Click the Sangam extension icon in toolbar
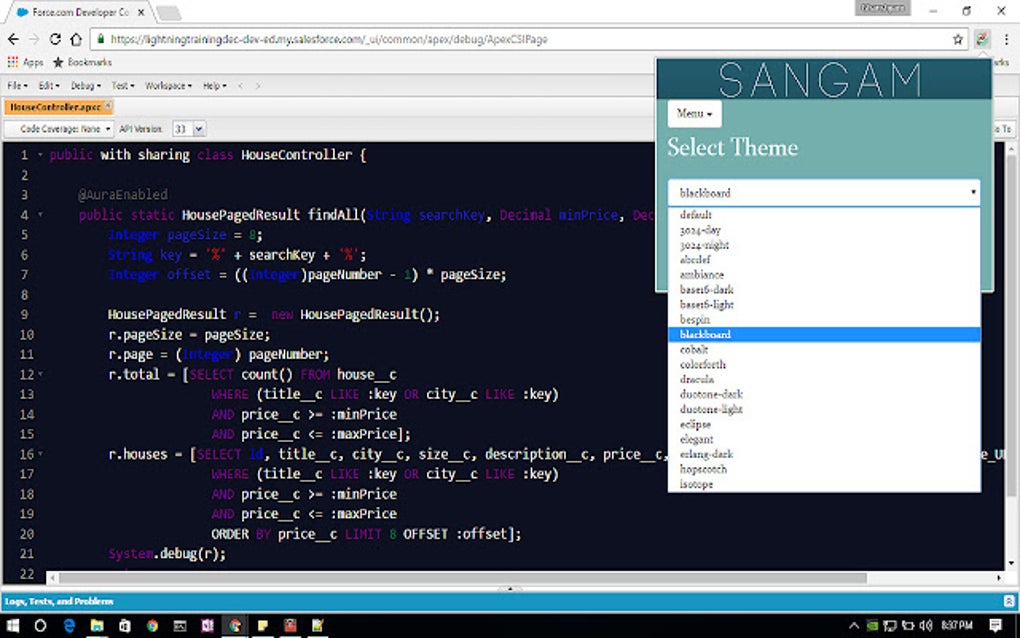 point(982,40)
